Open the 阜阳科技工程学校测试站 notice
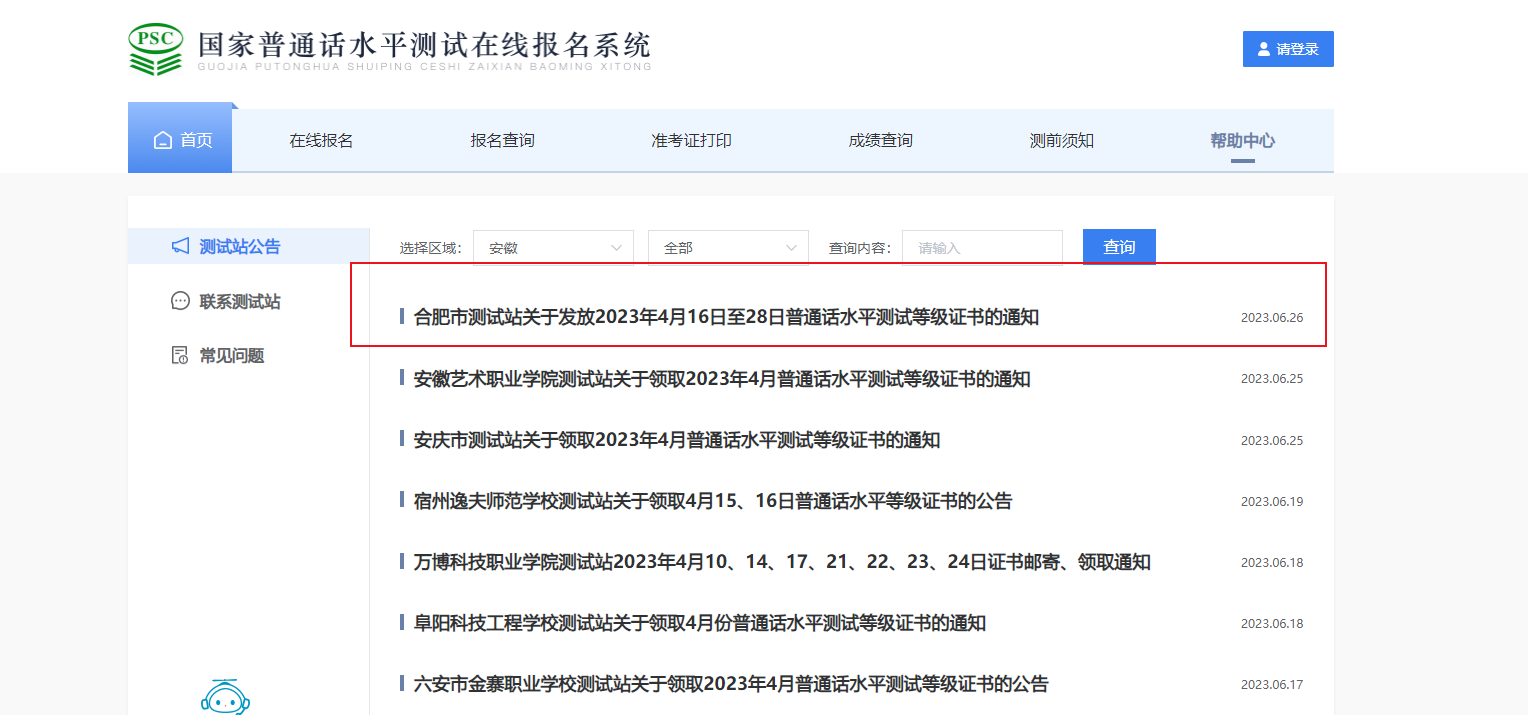1528x715 pixels. coord(700,623)
